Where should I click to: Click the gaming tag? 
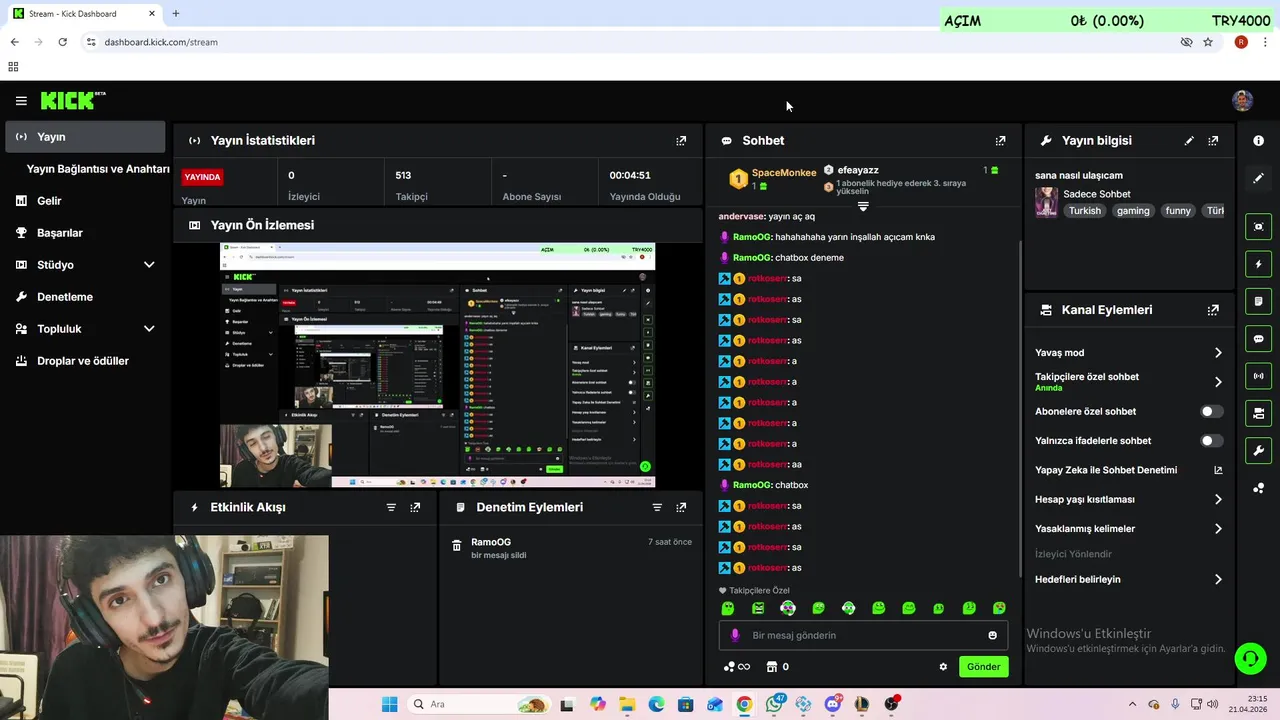(x=1133, y=211)
